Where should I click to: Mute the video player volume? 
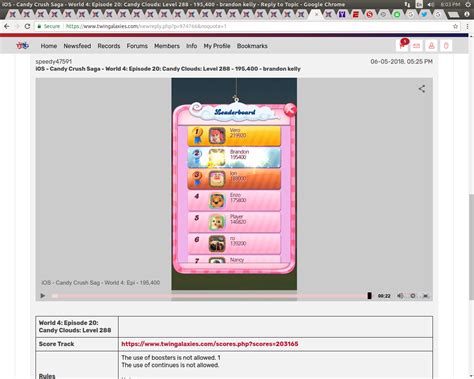point(400,296)
